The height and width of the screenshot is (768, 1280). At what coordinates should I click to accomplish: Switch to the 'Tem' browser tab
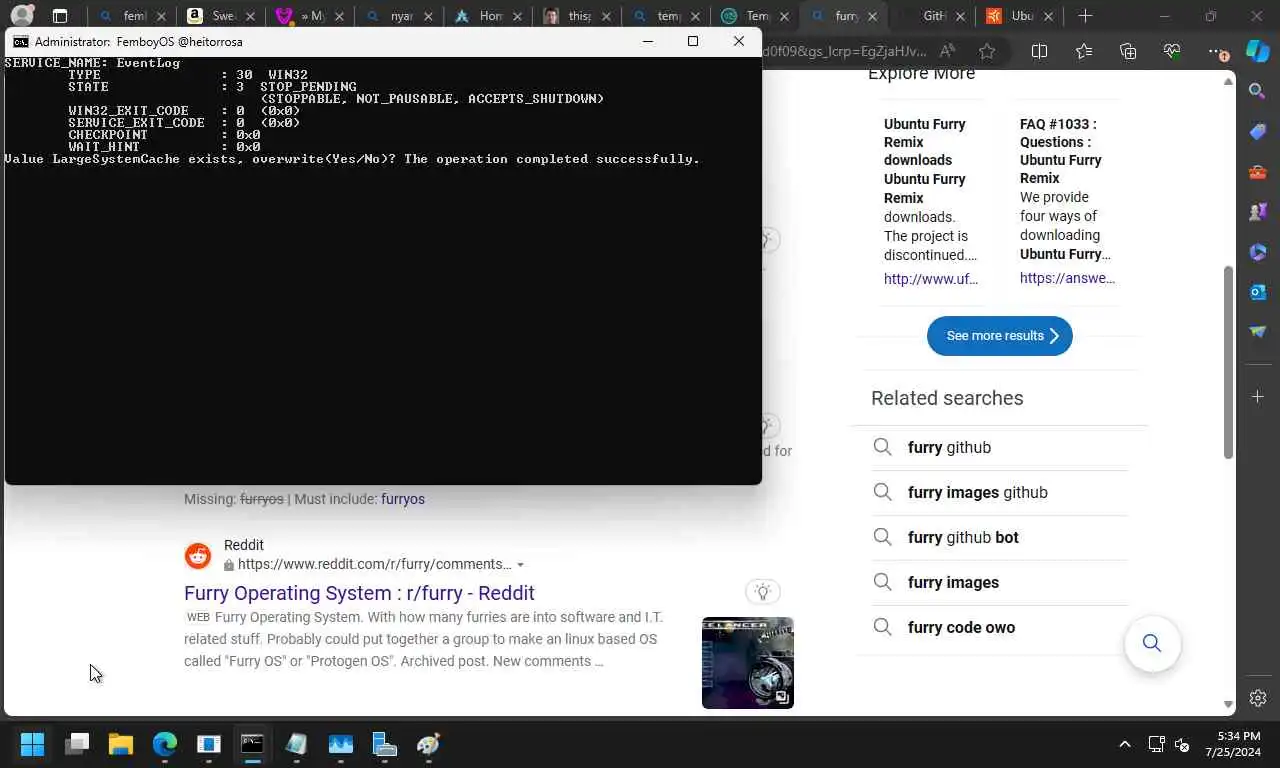[x=756, y=16]
